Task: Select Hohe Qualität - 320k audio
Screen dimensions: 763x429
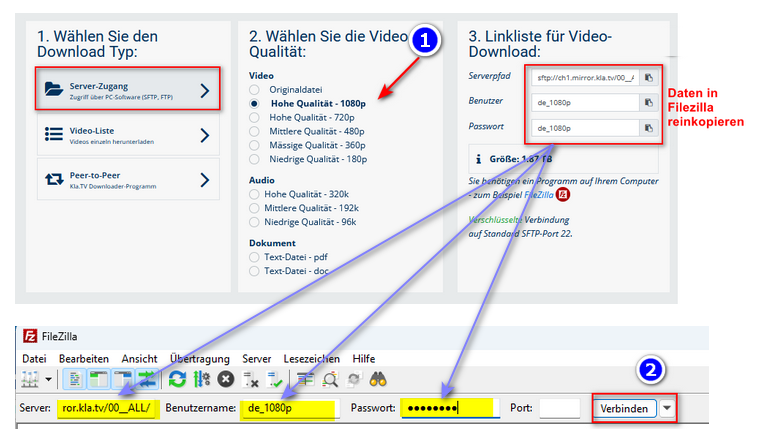Action: pyautogui.click(x=254, y=194)
